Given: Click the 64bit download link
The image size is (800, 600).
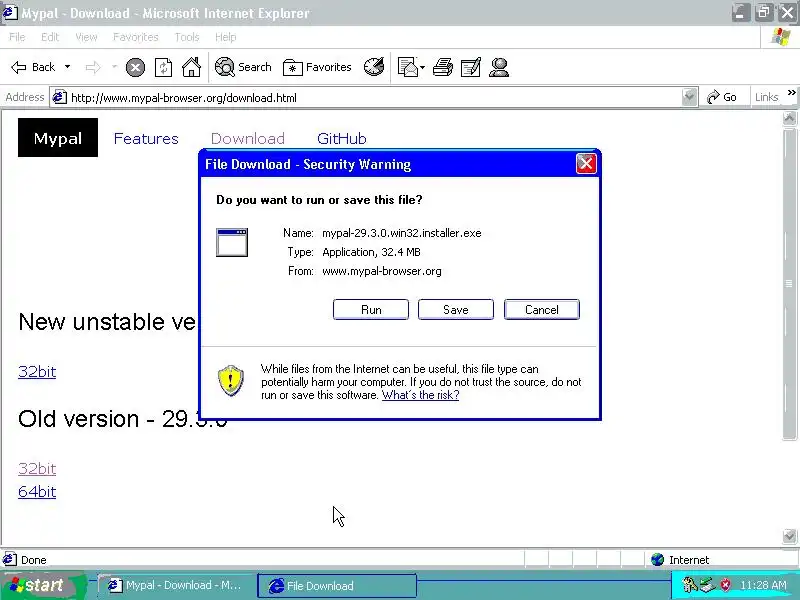Looking at the screenshot, I should pyautogui.click(x=37, y=491).
